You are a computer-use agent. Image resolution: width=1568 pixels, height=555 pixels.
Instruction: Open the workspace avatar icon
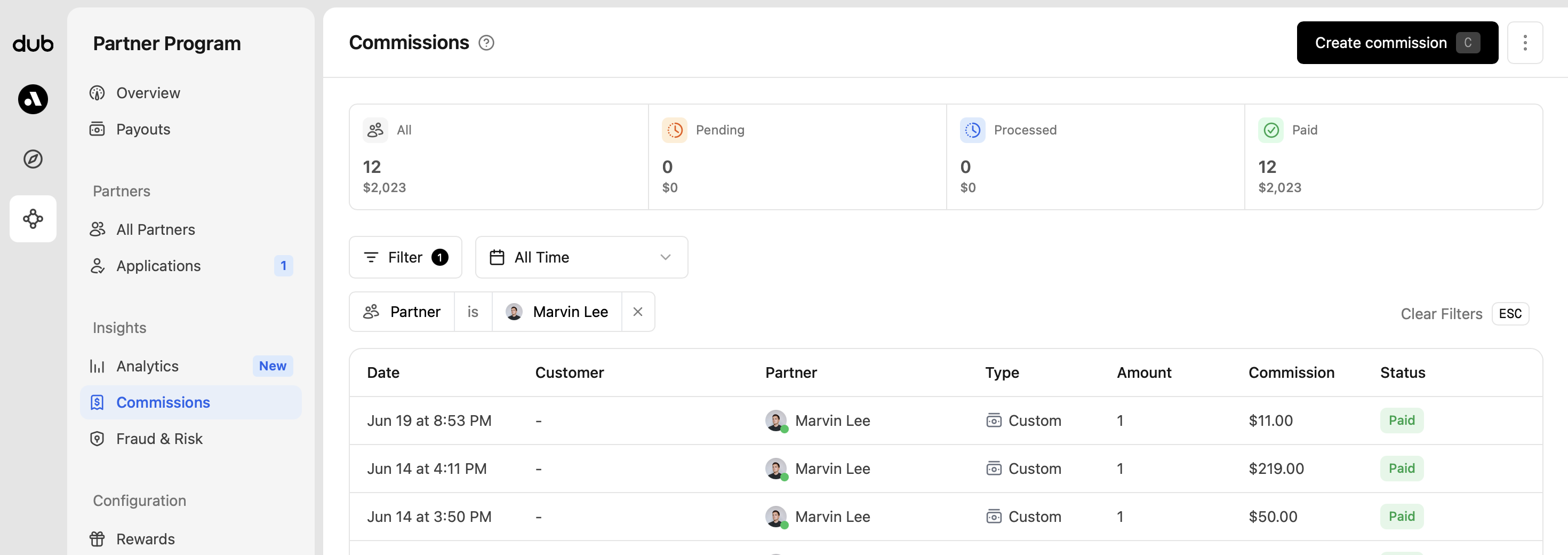coord(33,99)
